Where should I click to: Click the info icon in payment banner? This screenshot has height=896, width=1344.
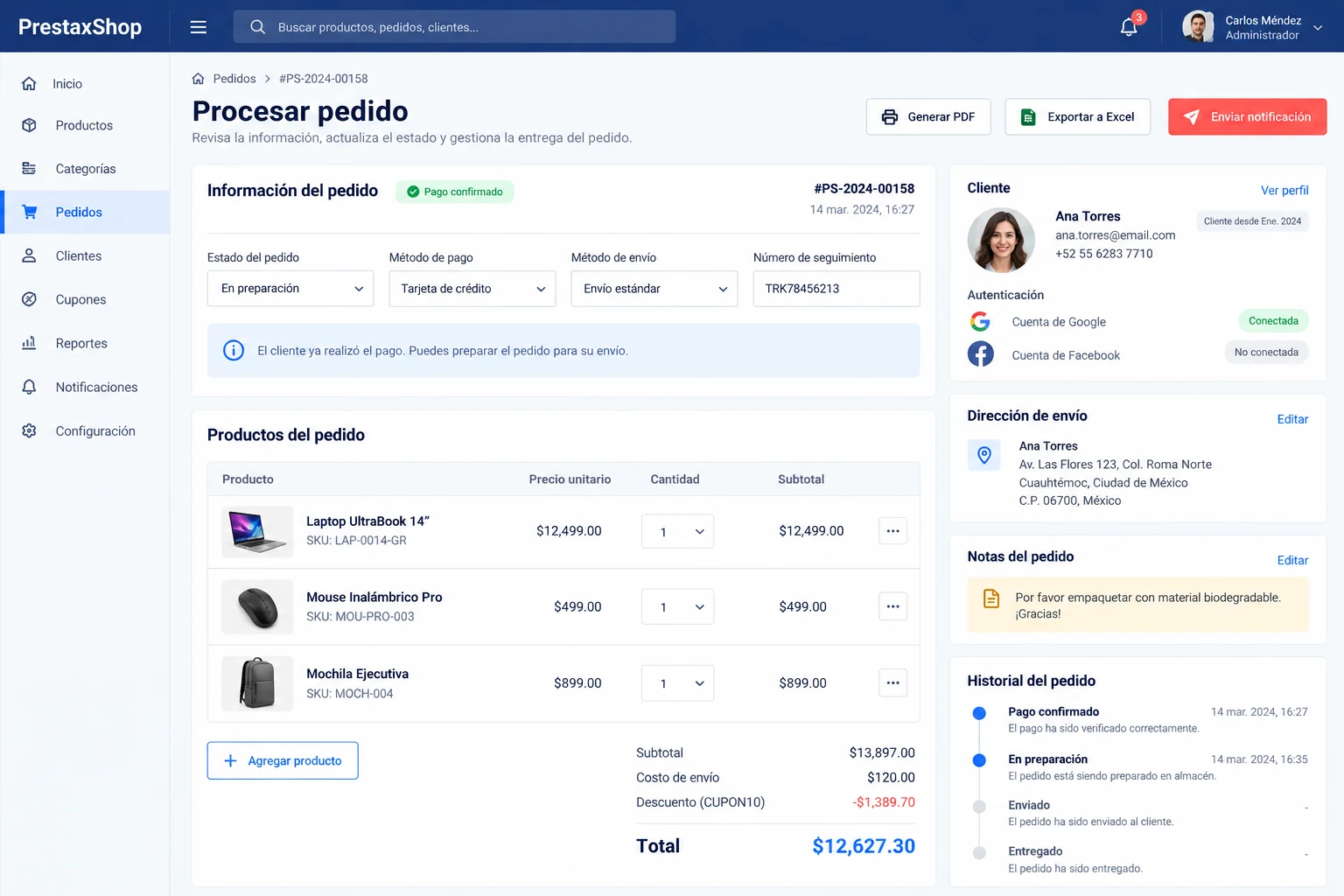(x=234, y=351)
